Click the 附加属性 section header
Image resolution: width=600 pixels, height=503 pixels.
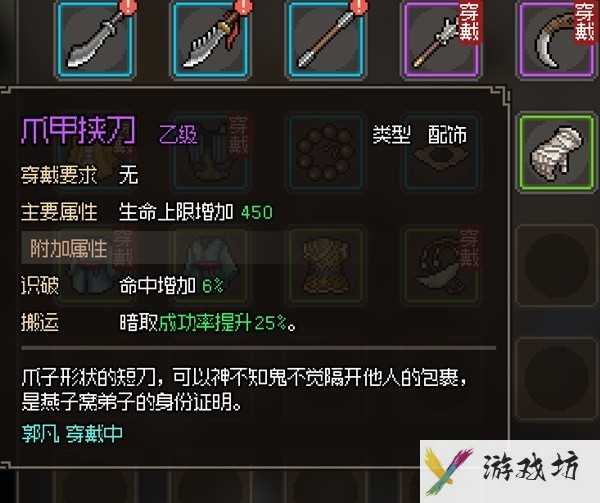pos(68,248)
